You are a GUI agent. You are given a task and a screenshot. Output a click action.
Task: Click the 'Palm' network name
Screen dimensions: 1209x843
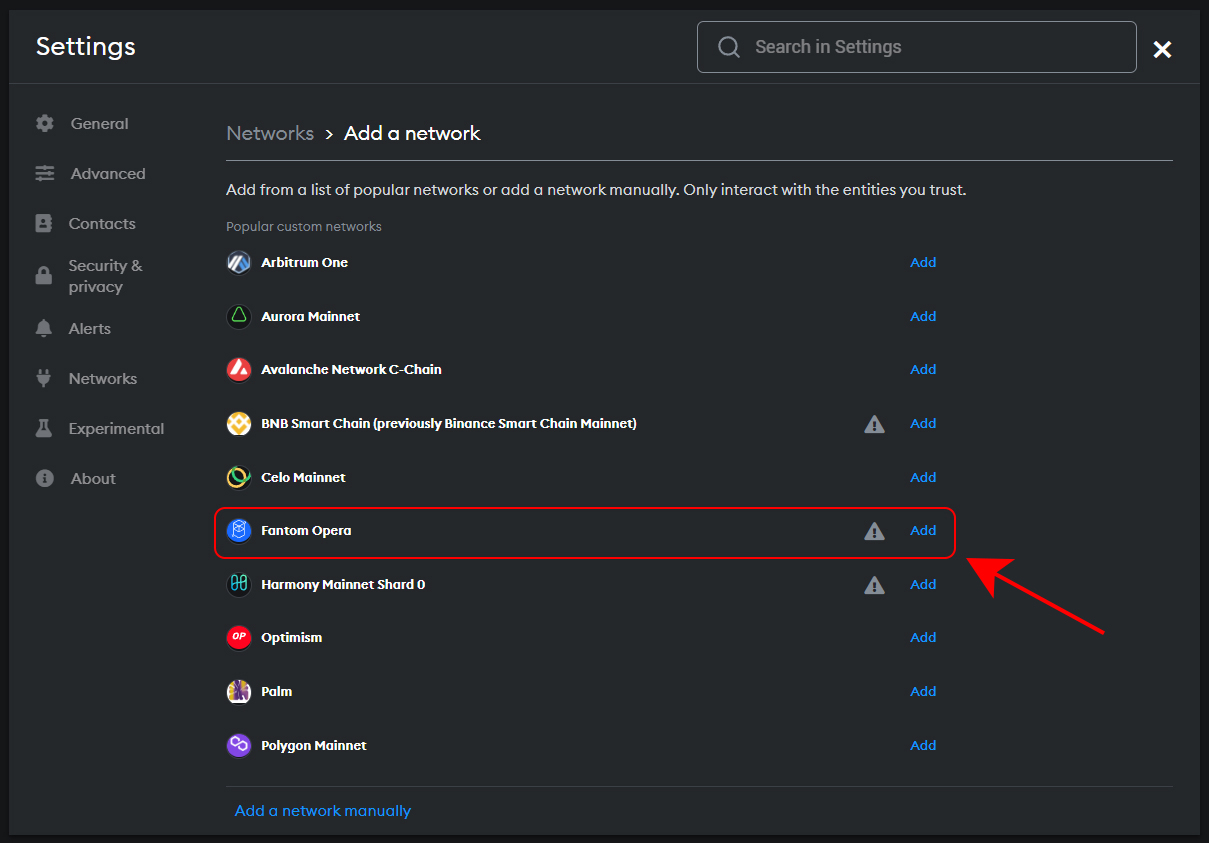276,692
